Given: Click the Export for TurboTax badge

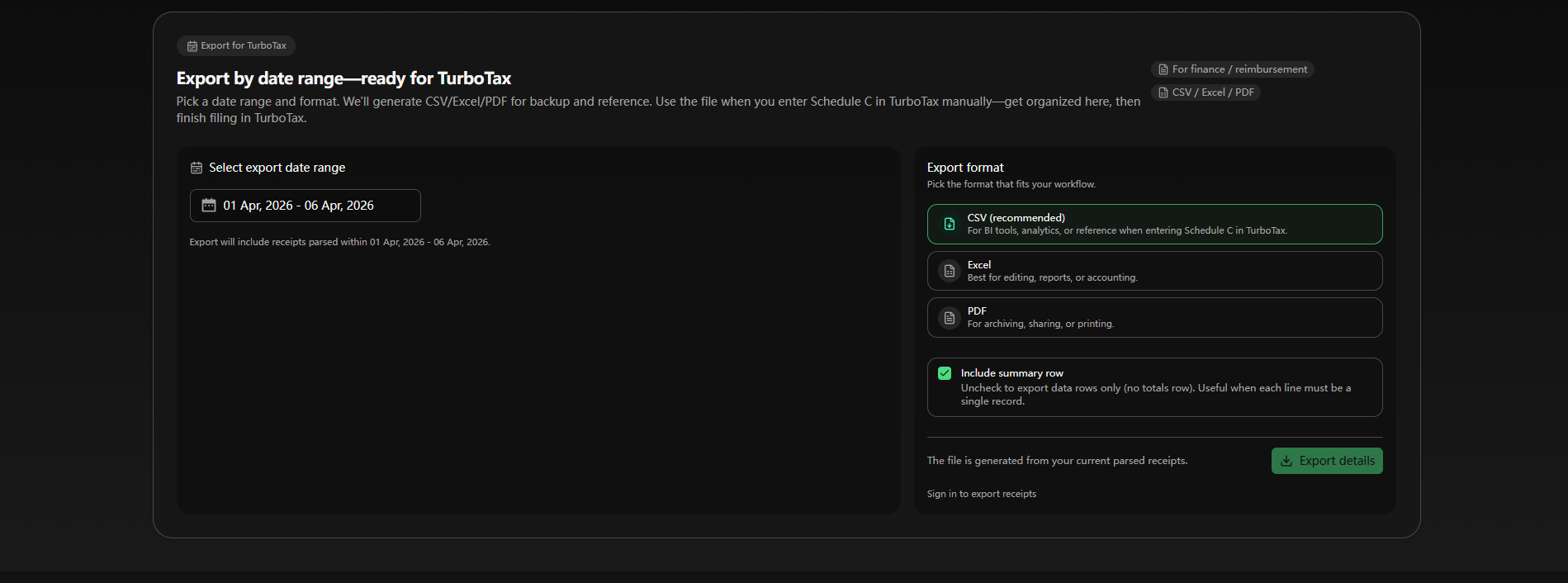Looking at the screenshot, I should [x=236, y=46].
